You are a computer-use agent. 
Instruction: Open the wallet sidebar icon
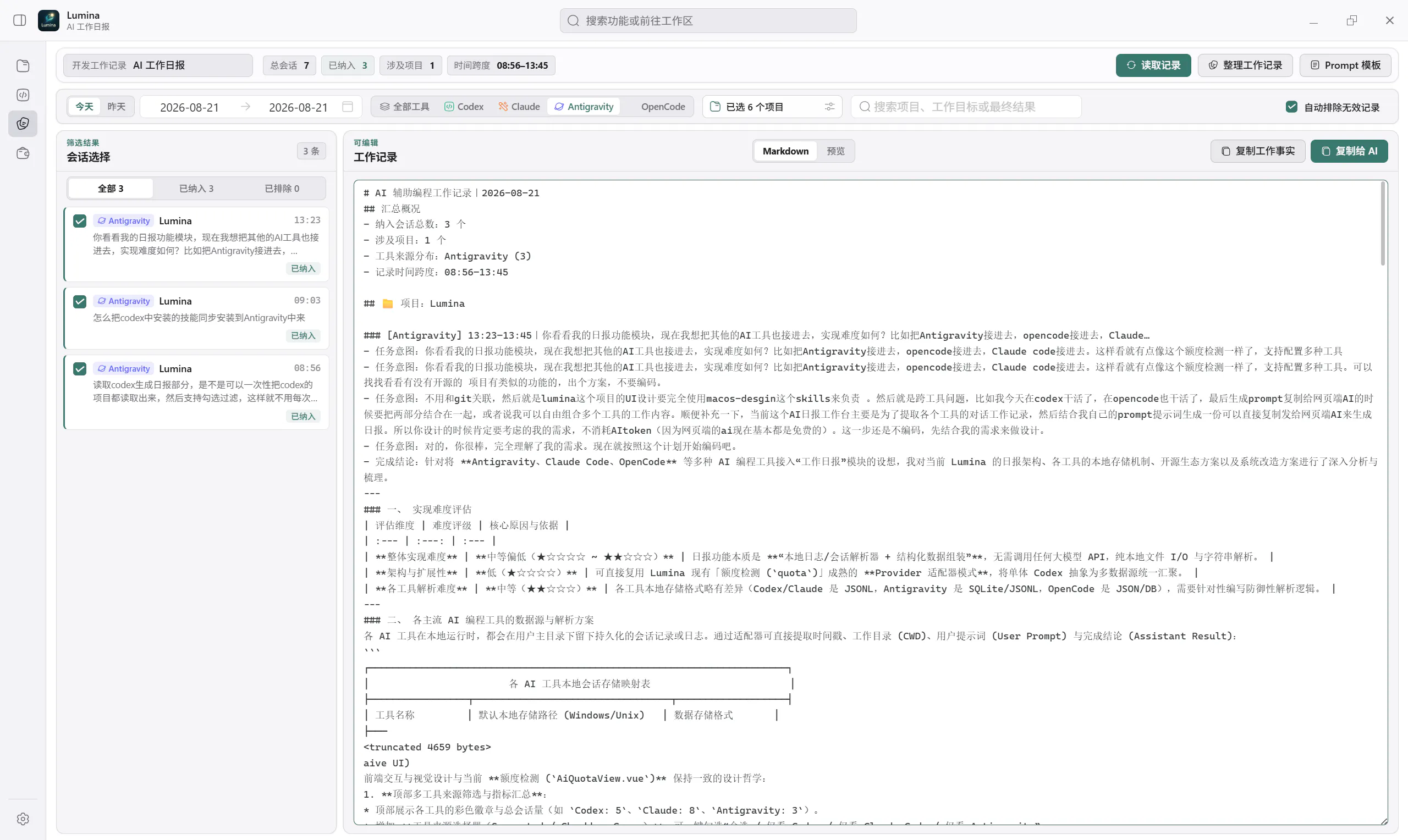point(23,153)
